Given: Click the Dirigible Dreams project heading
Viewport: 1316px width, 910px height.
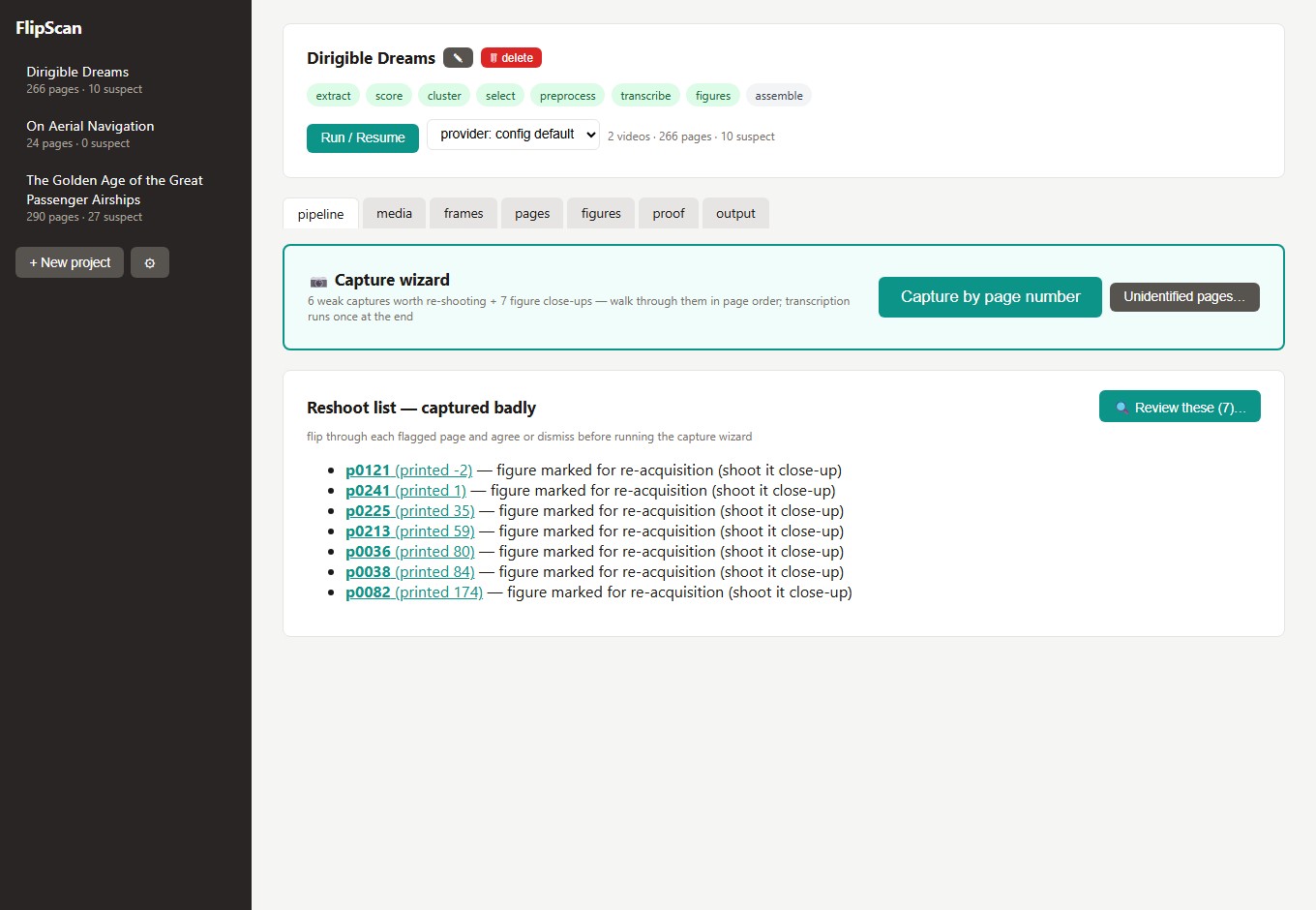Looking at the screenshot, I should 371,58.
